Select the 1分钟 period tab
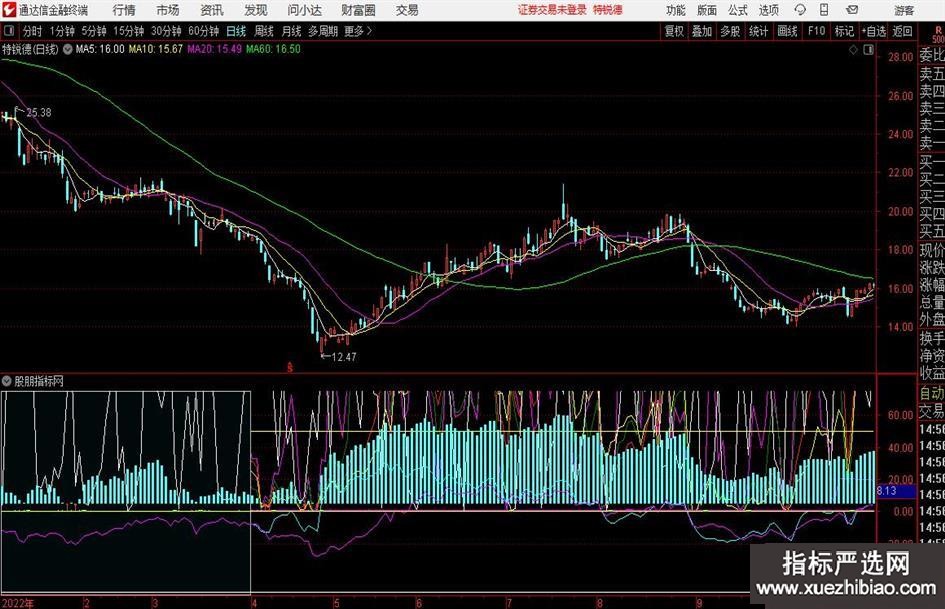This screenshot has width=945, height=609. click(62, 31)
